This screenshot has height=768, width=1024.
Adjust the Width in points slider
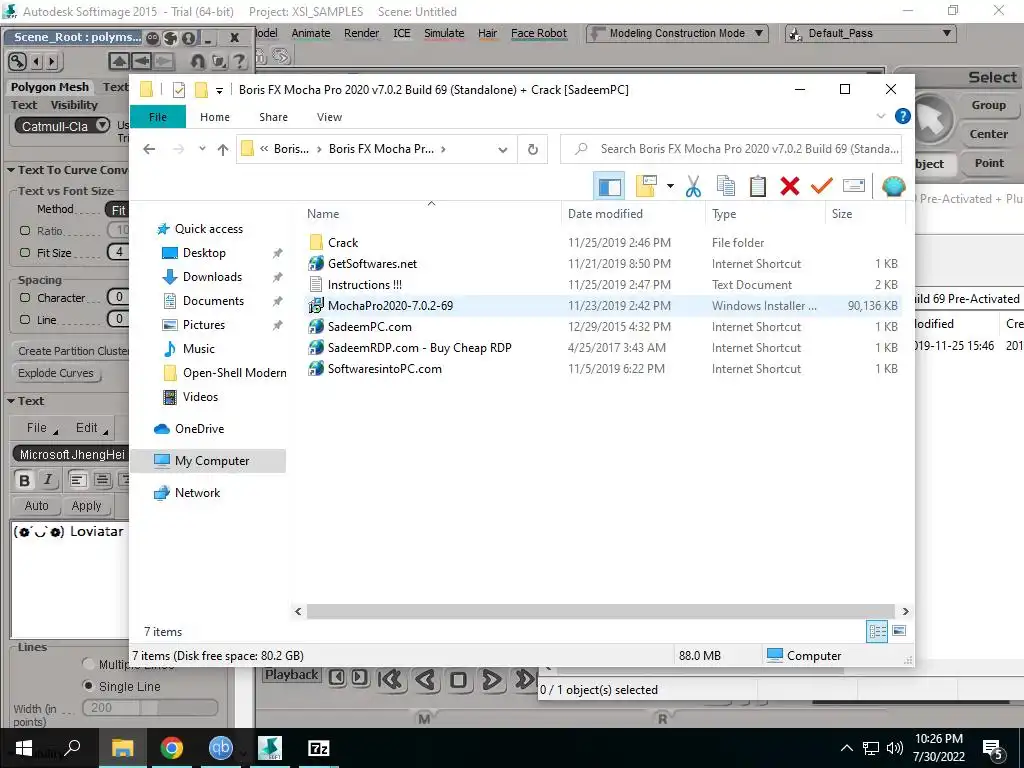click(150, 708)
